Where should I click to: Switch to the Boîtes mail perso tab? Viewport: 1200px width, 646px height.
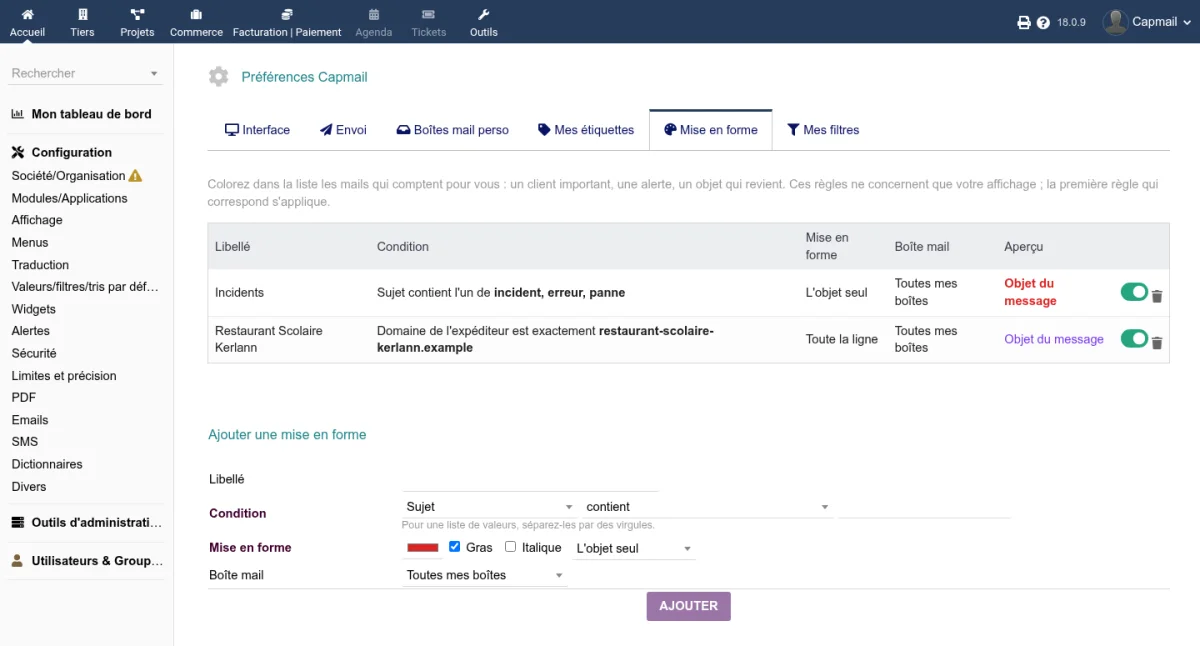pos(453,130)
